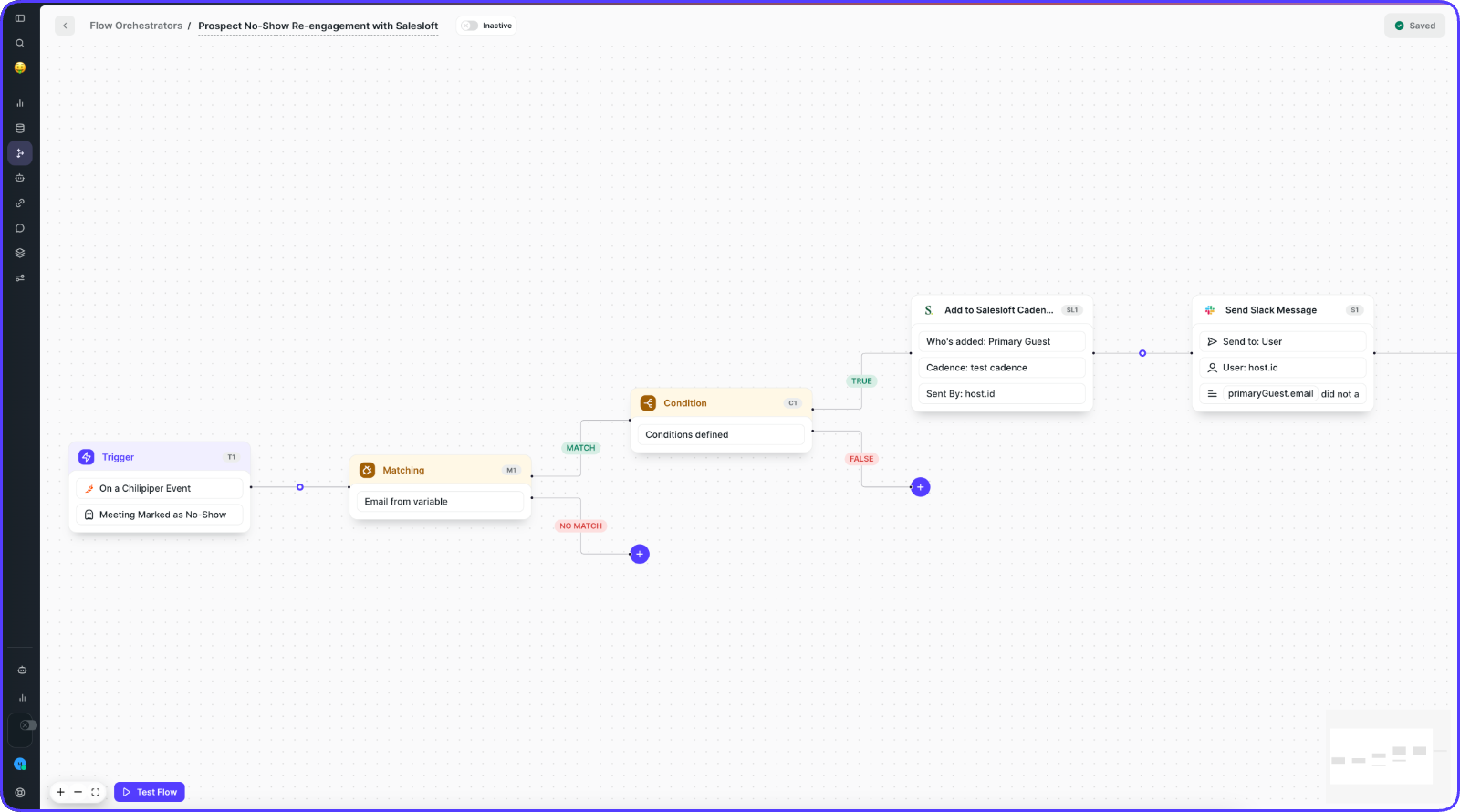Collapse the sidebar panel icon
Image resolution: width=1460 pixels, height=812 pixels.
20,18
